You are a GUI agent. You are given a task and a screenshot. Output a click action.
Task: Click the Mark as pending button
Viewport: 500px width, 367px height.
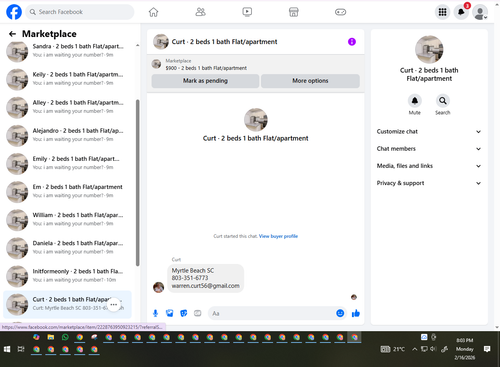tap(205, 81)
